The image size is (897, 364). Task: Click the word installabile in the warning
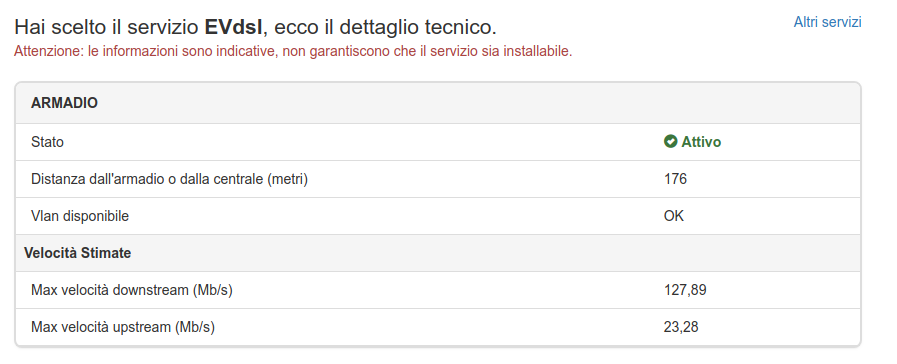[541, 52]
